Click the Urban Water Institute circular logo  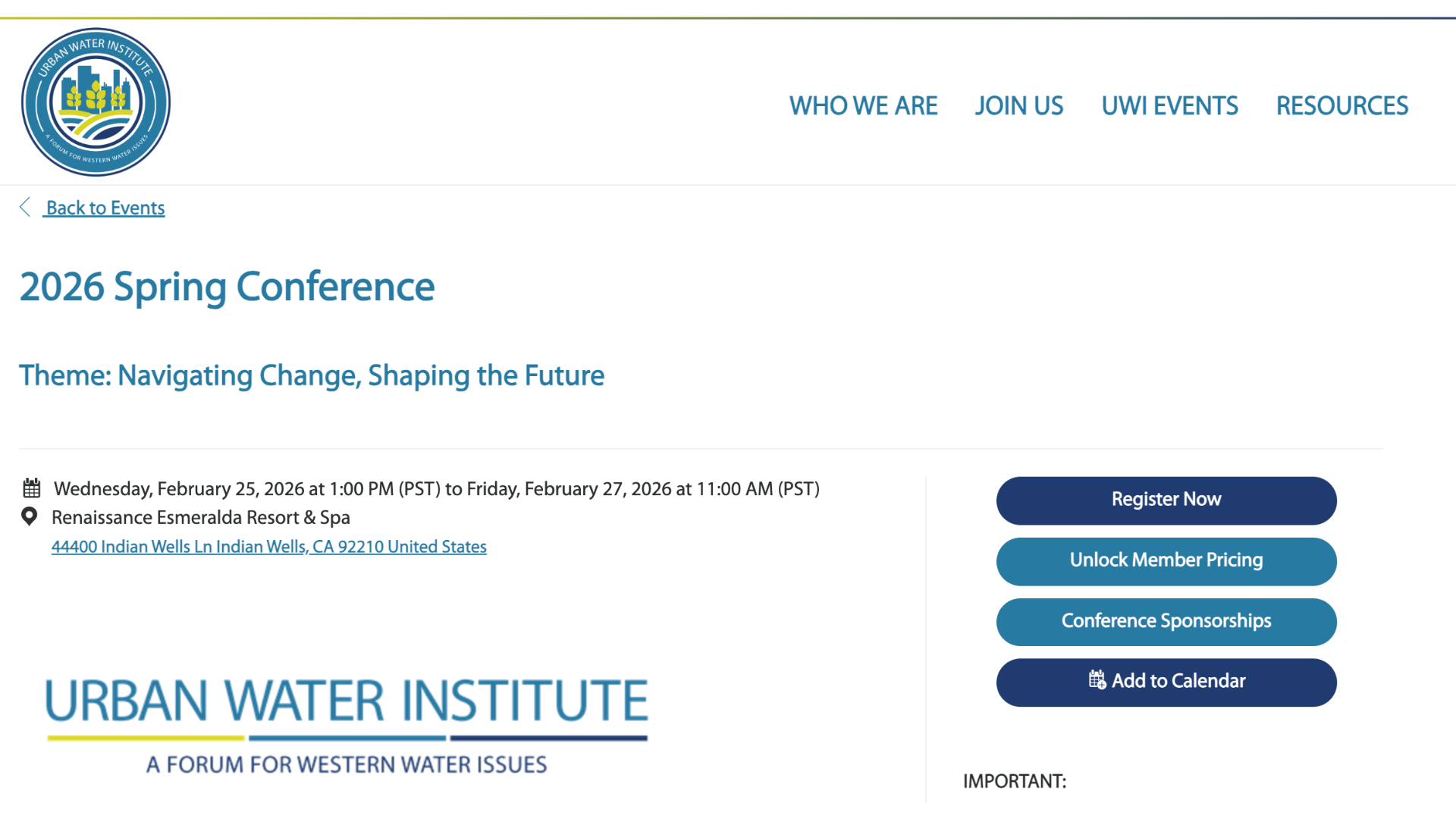96,102
